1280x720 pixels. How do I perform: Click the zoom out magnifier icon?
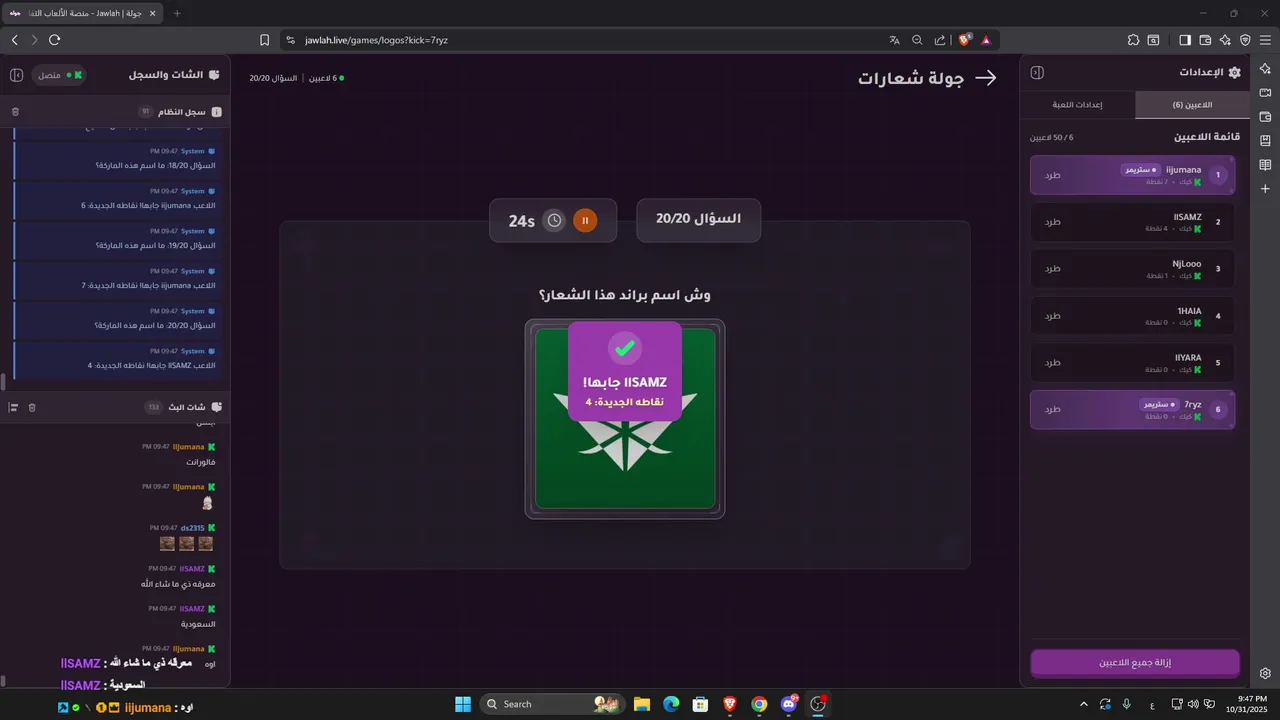click(x=917, y=40)
